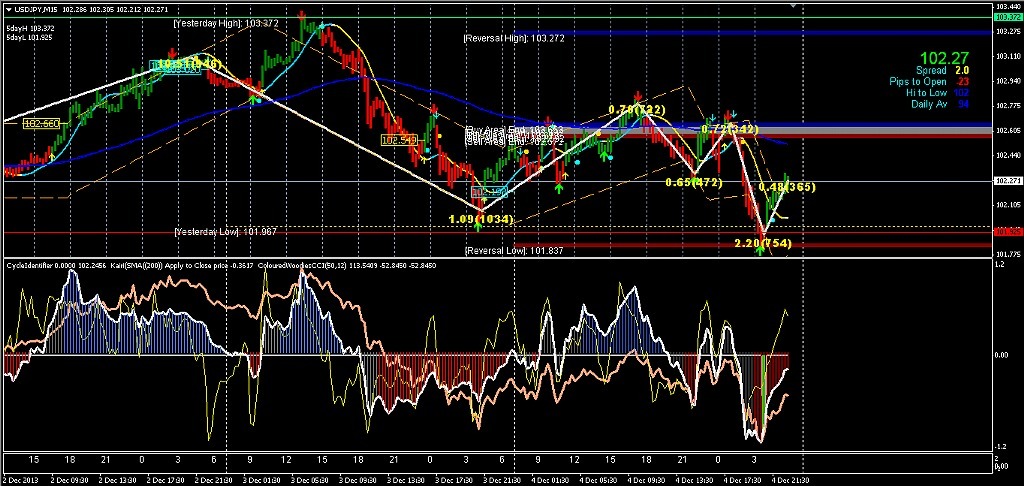Select the 1.09(1034) swing label

click(481, 218)
